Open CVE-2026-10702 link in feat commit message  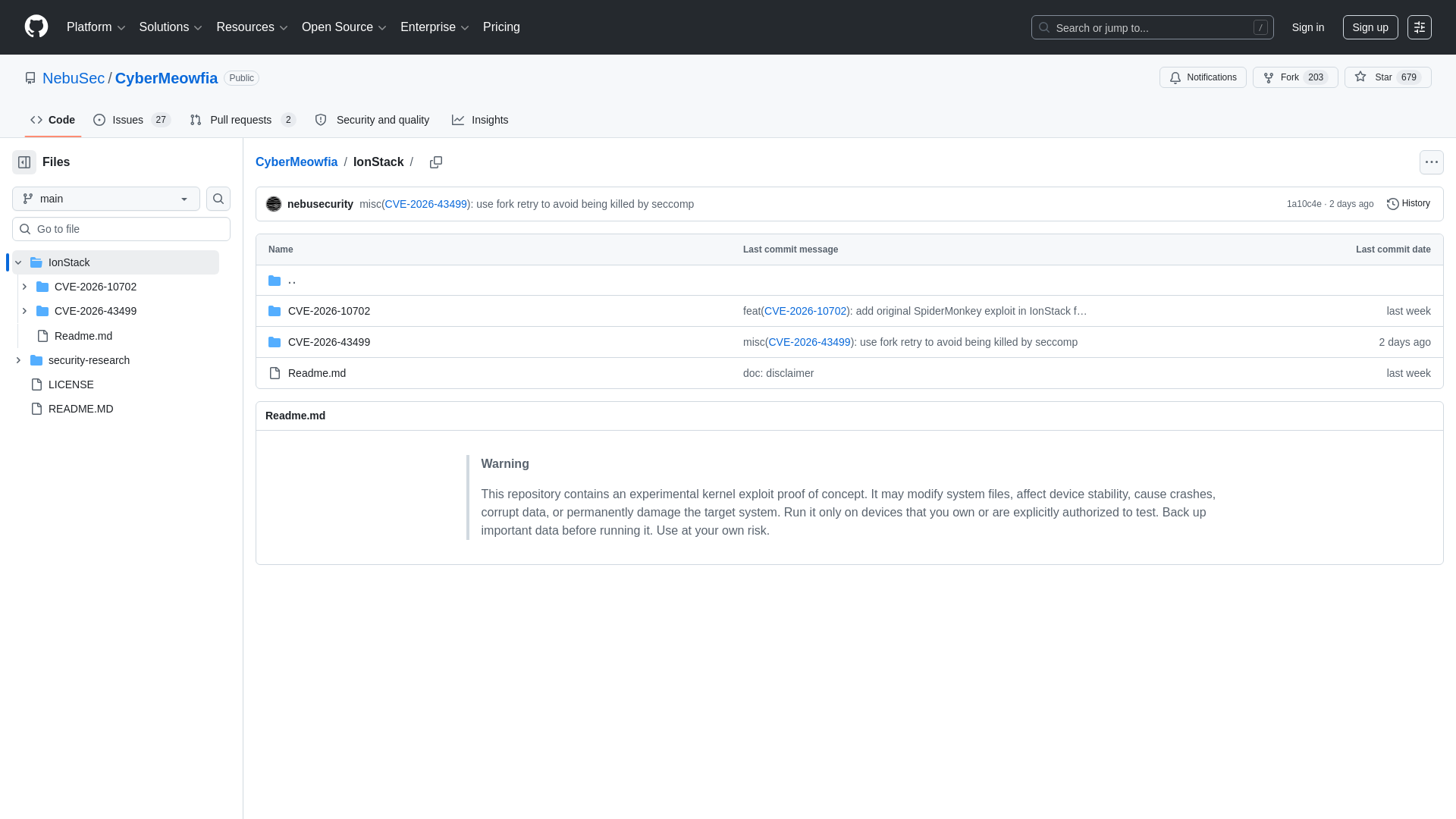click(x=805, y=311)
